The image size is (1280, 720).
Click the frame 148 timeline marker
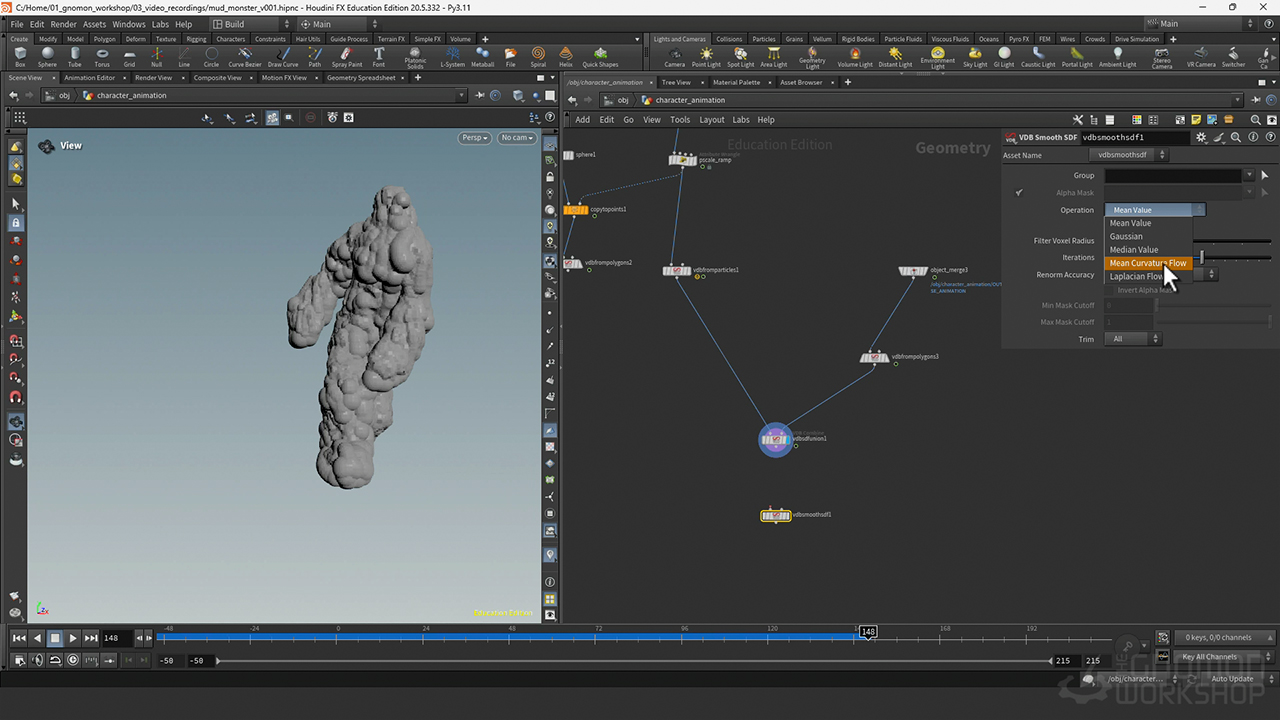click(868, 632)
